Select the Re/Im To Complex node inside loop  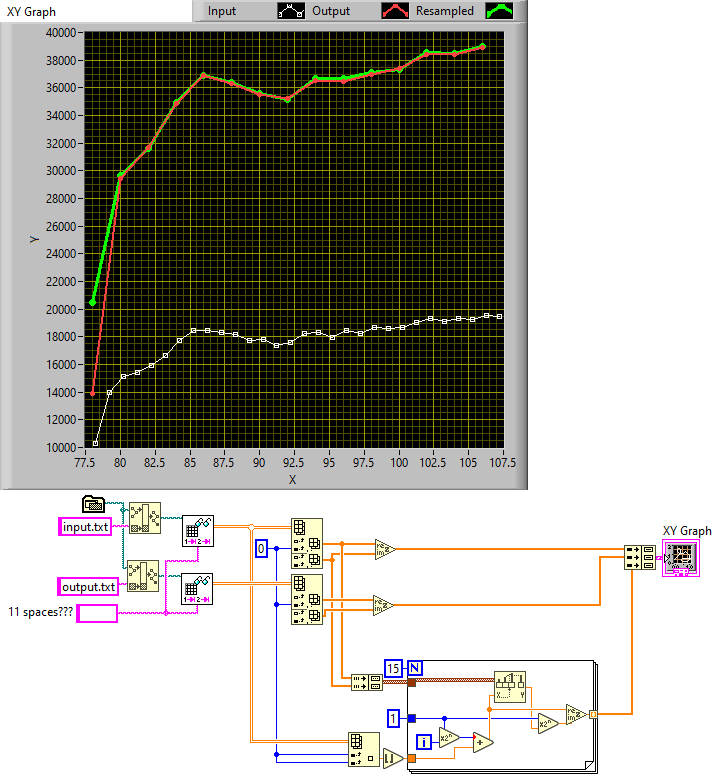click(576, 714)
